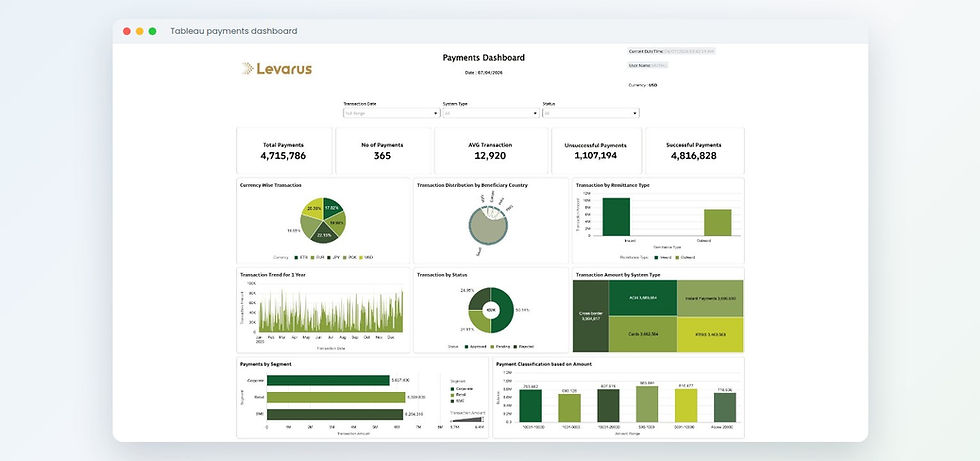Select the Total Payments 4,715,786 card
The width and height of the screenshot is (980, 461).
tap(283, 151)
